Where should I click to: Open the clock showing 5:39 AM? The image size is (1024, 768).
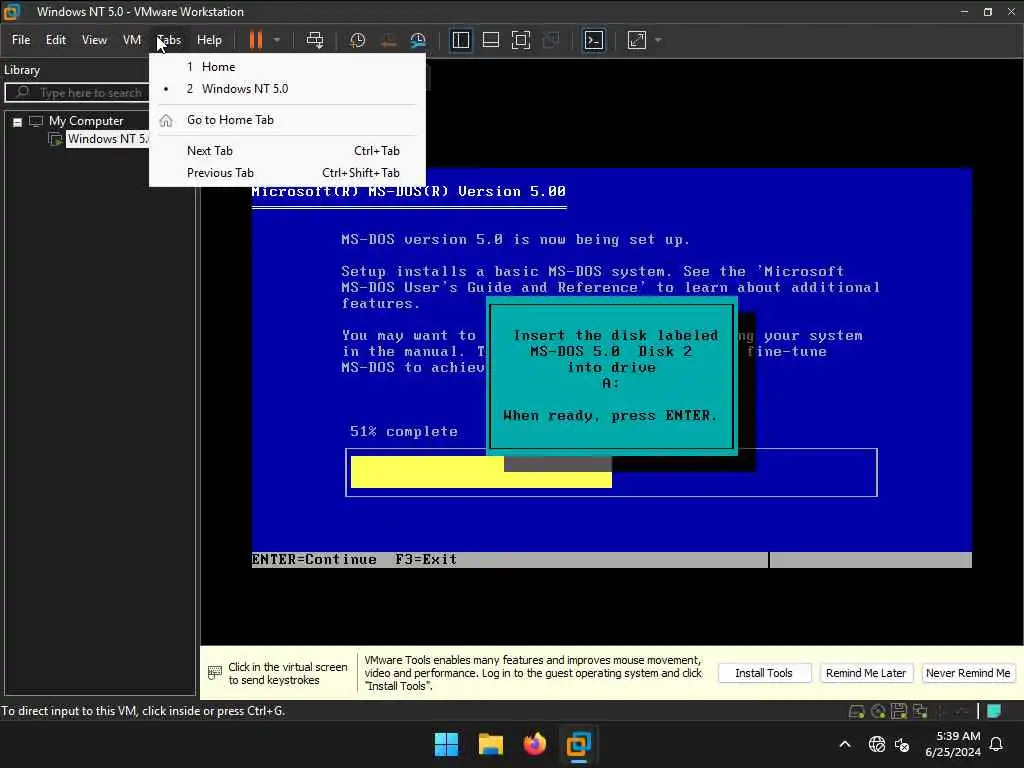[x=953, y=744]
